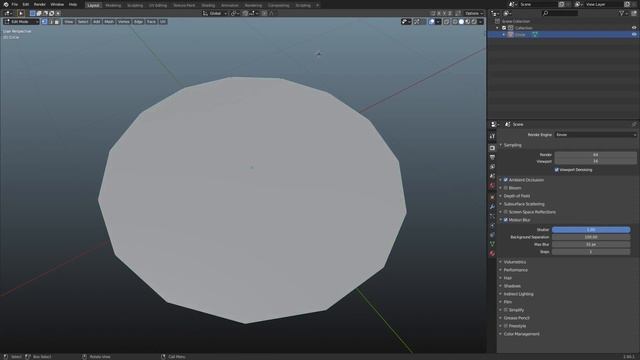Click the Blender logo menu icon
The height and width of the screenshot is (360, 640).
coord(6,4)
